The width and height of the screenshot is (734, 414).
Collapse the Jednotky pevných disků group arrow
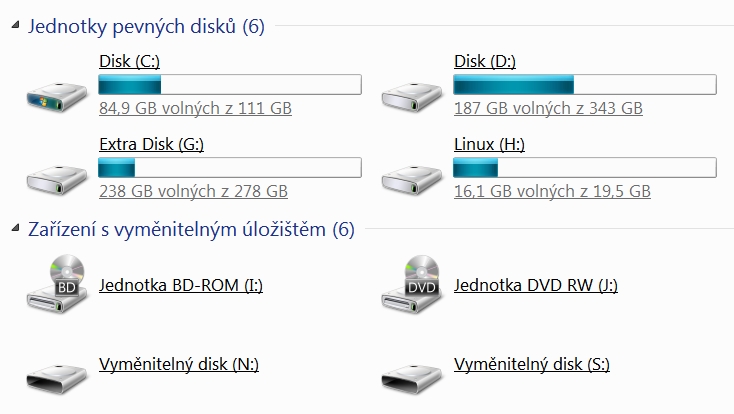tap(15, 28)
